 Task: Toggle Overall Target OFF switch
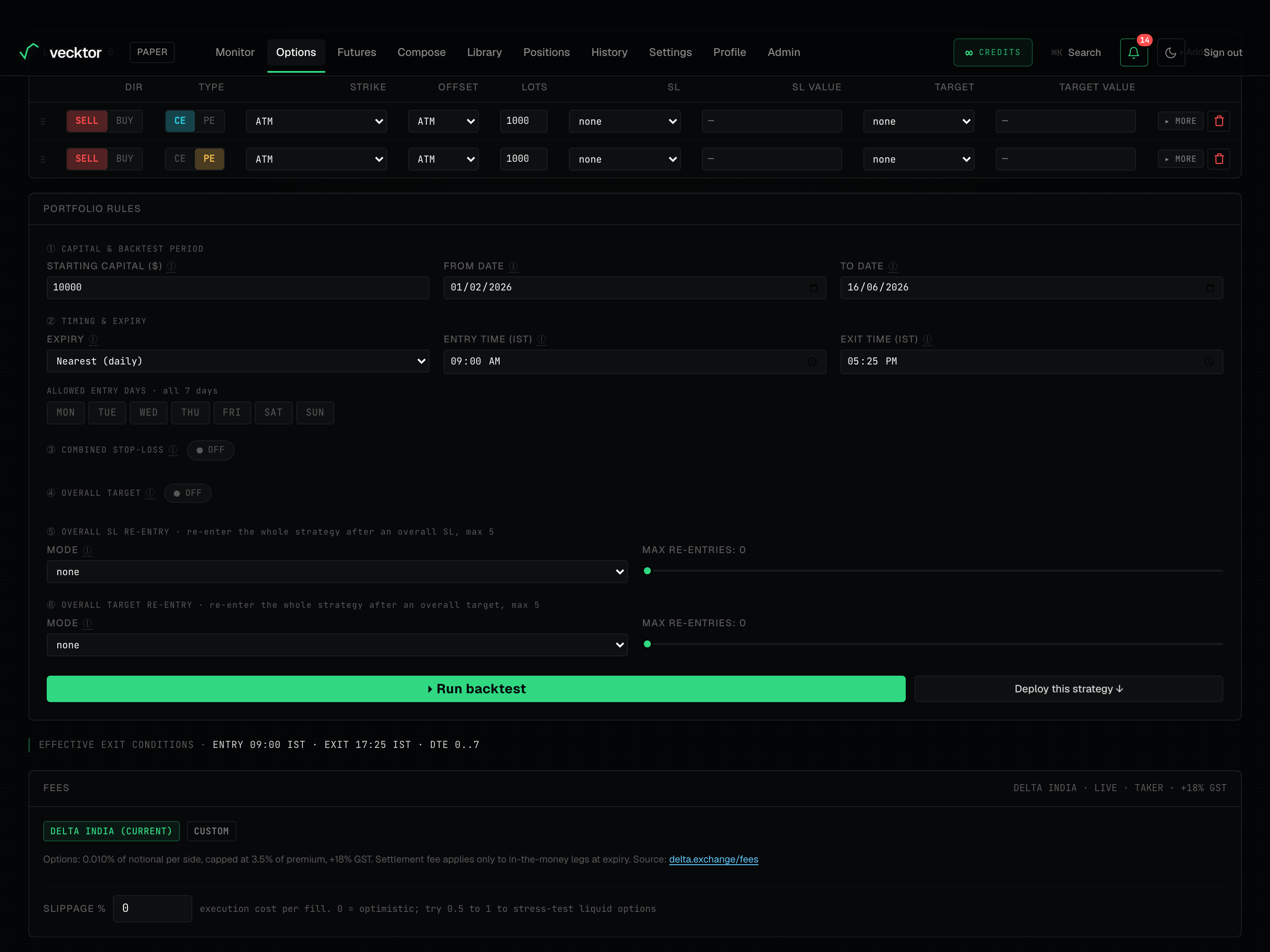188,493
